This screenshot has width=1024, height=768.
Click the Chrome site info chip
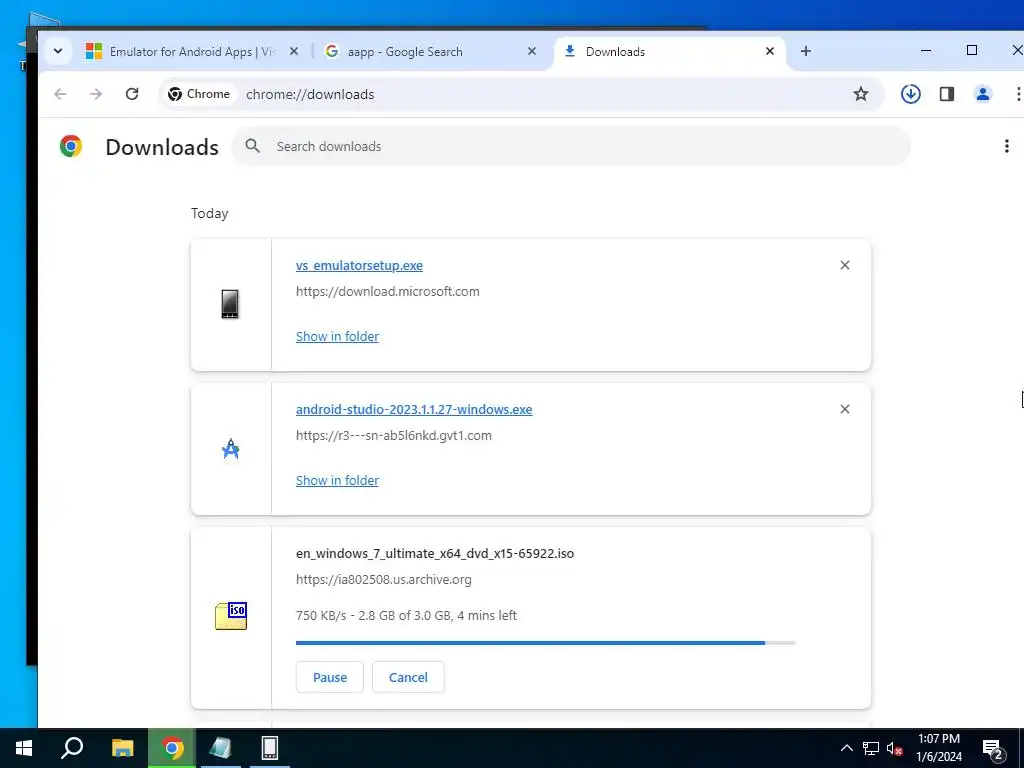[199, 94]
